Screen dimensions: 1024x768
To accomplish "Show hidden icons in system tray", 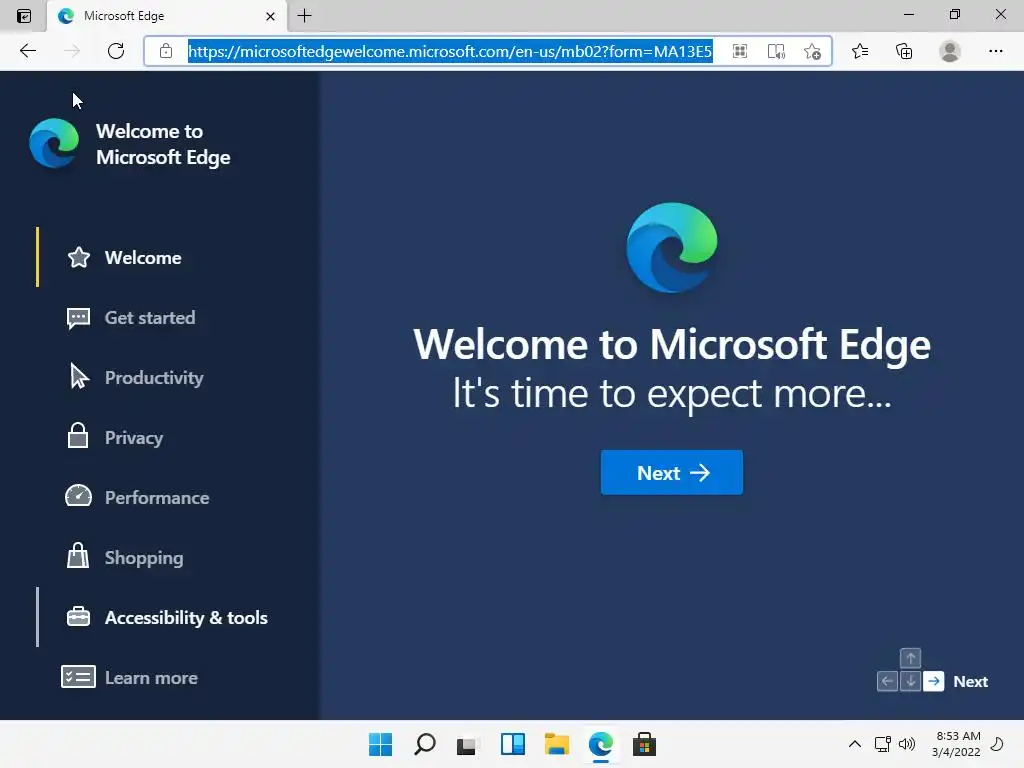I will pyautogui.click(x=854, y=744).
